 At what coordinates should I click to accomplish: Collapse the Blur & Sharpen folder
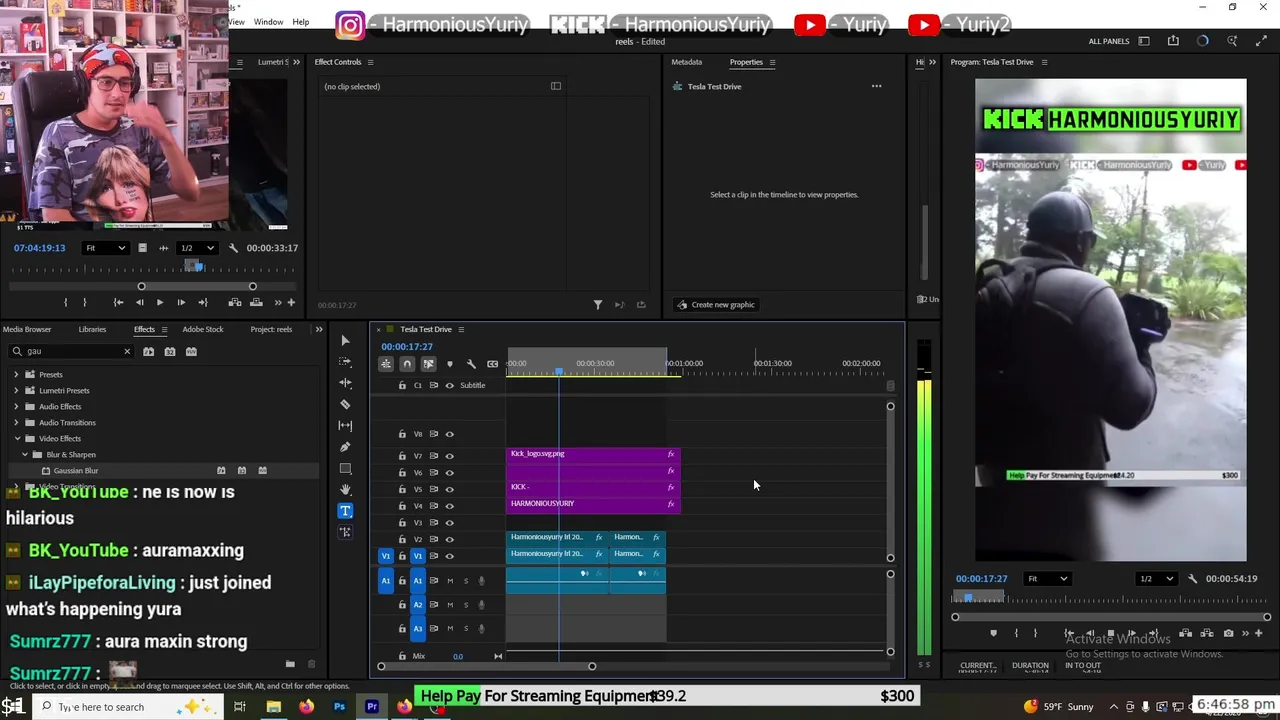(25, 455)
